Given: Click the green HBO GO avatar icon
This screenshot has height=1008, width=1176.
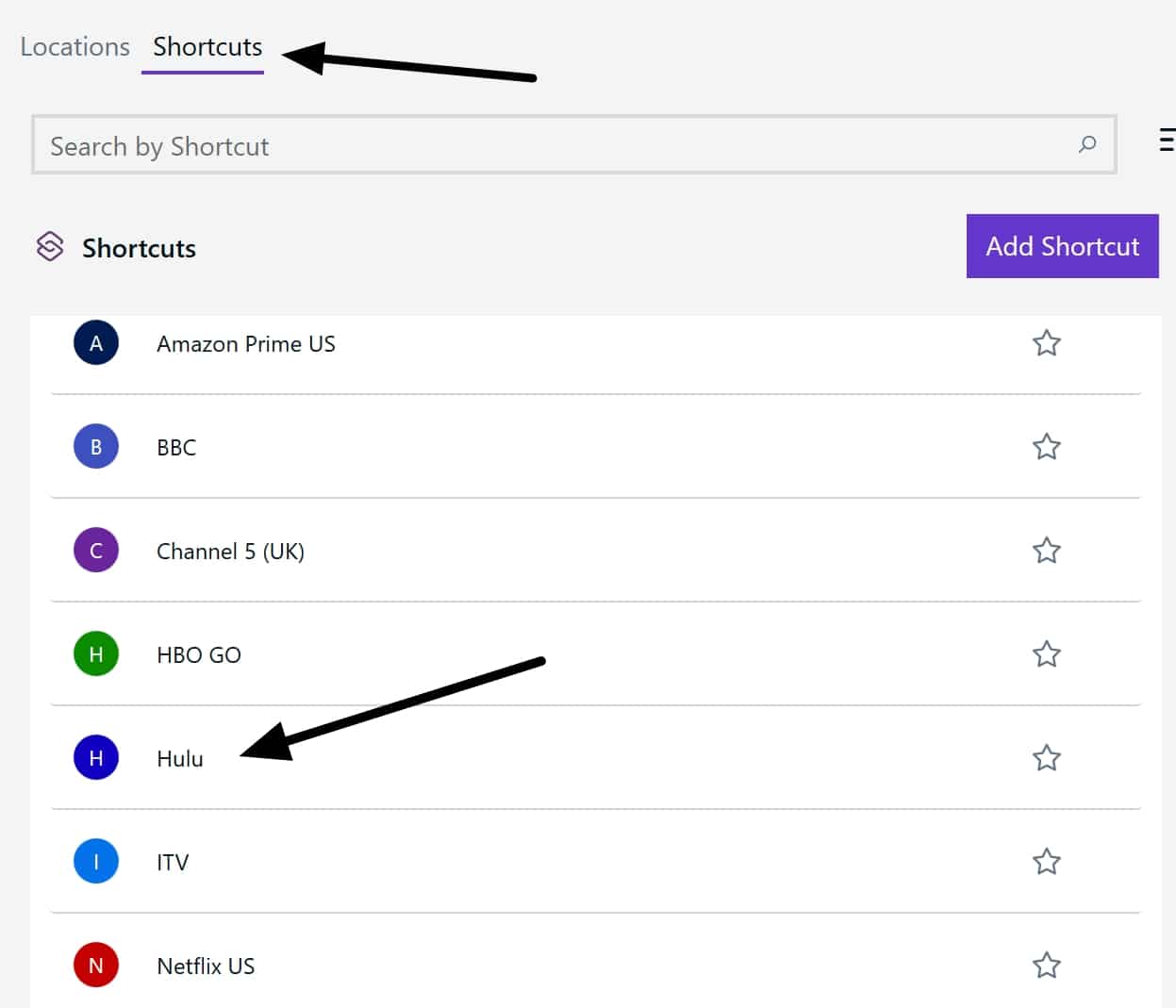Looking at the screenshot, I should click(96, 654).
